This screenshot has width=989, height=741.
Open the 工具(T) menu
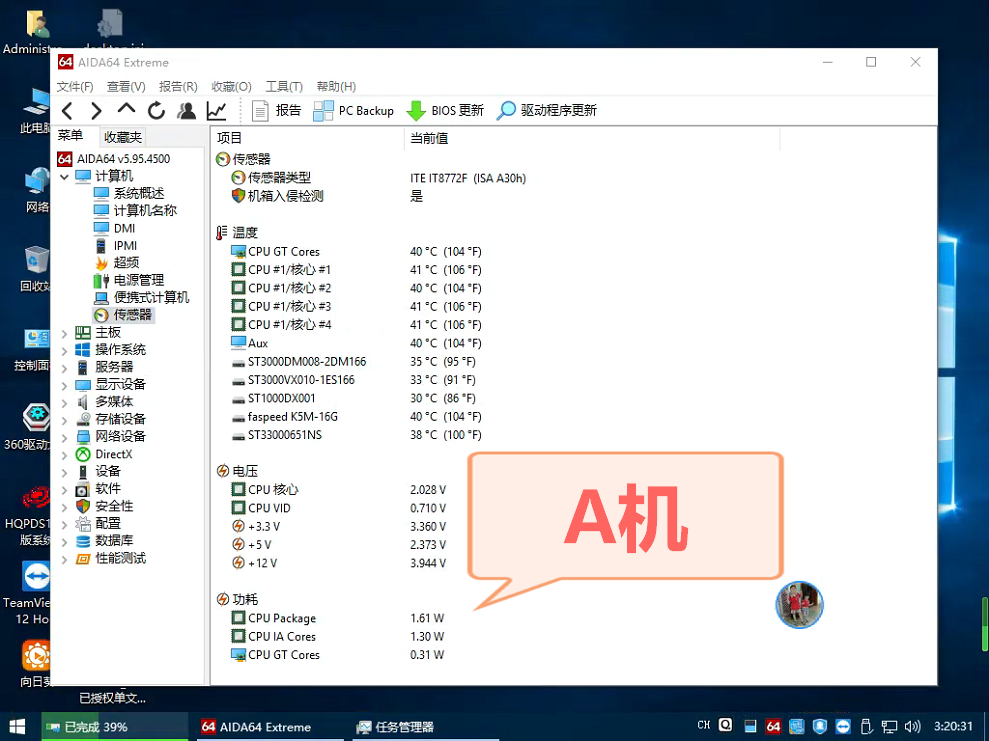(284, 86)
